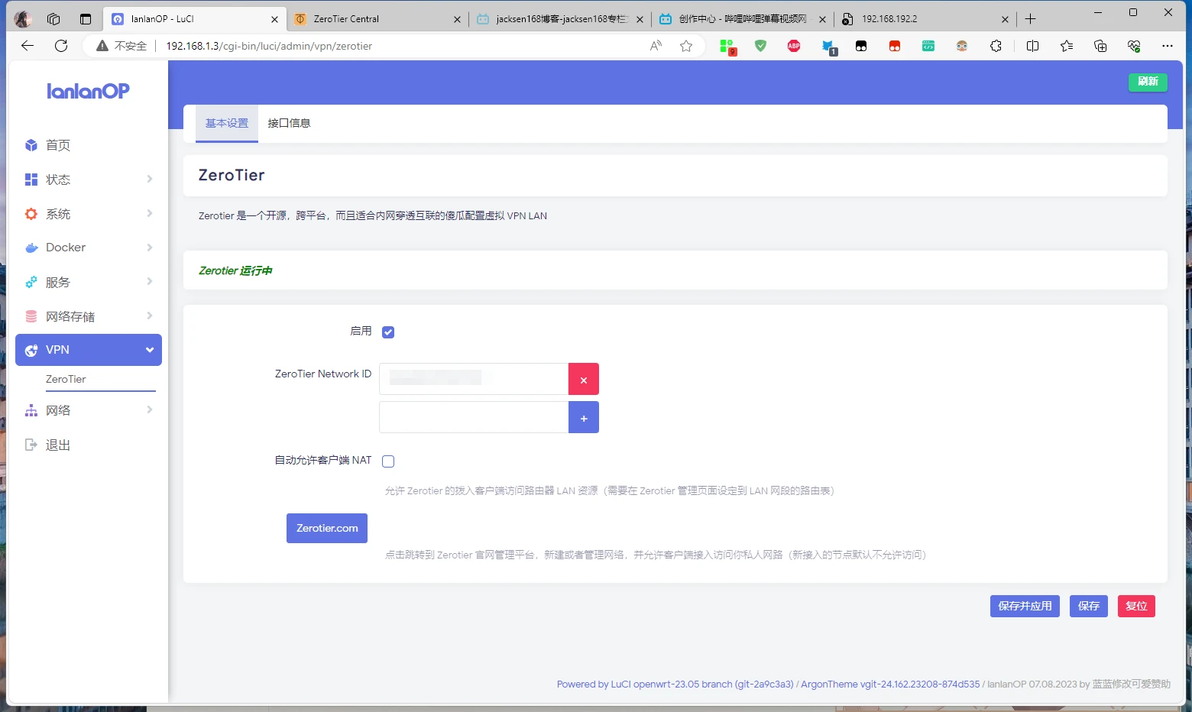
Task: Click the Docker whale icon in sidebar
Action: (31, 248)
